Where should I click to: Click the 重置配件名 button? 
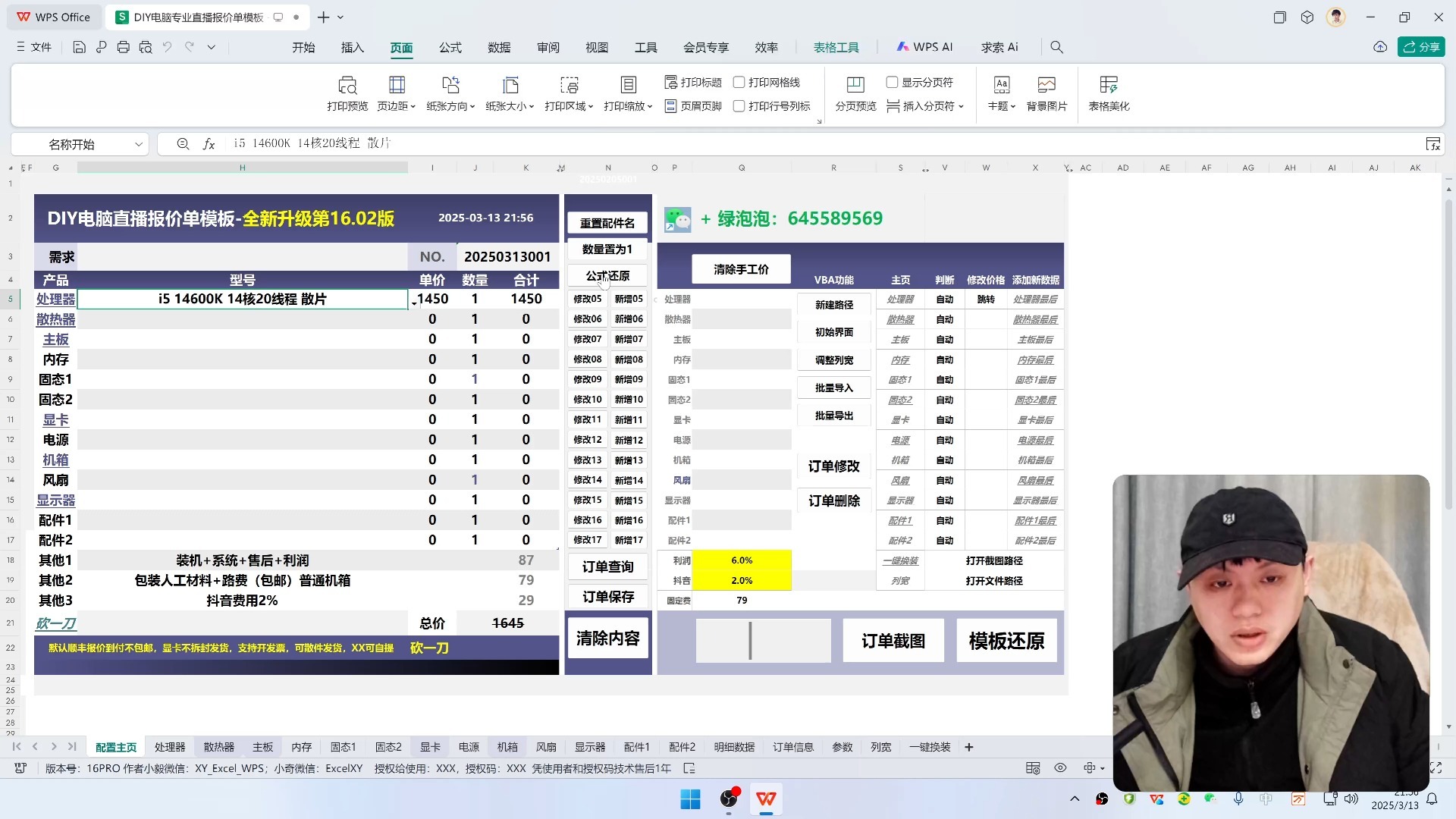coord(607,222)
